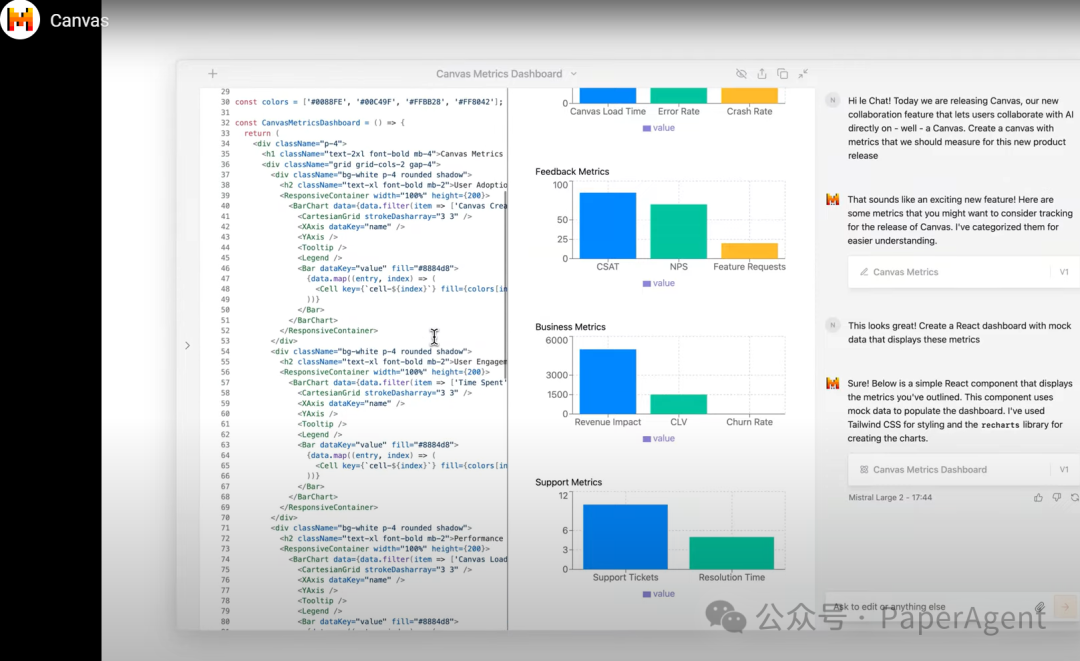Click the 'Mistral Large 2 - 17:44' model label
Screen dimensions: 1080x661
tap(890, 497)
